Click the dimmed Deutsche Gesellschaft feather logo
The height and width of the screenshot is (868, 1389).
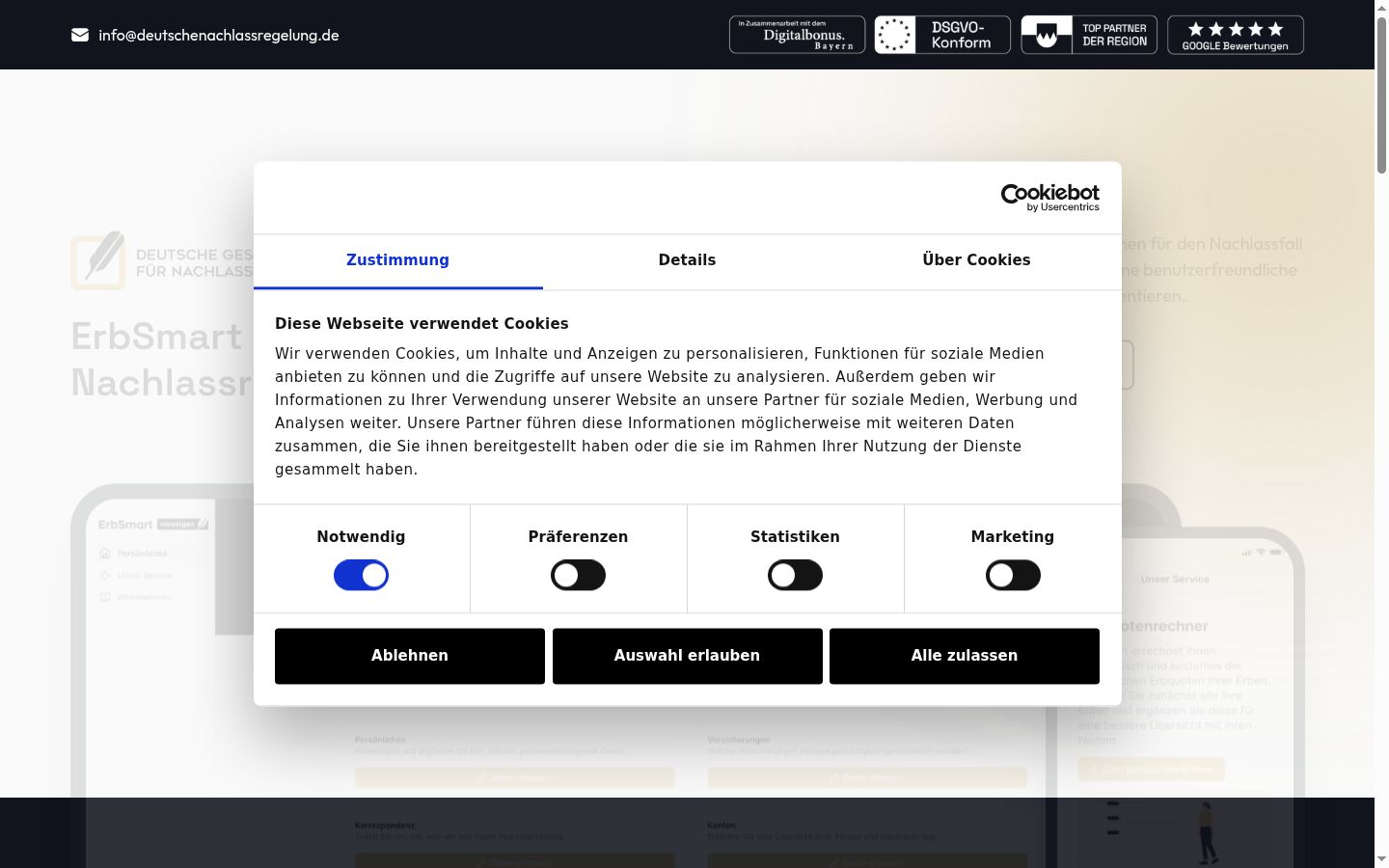98,261
